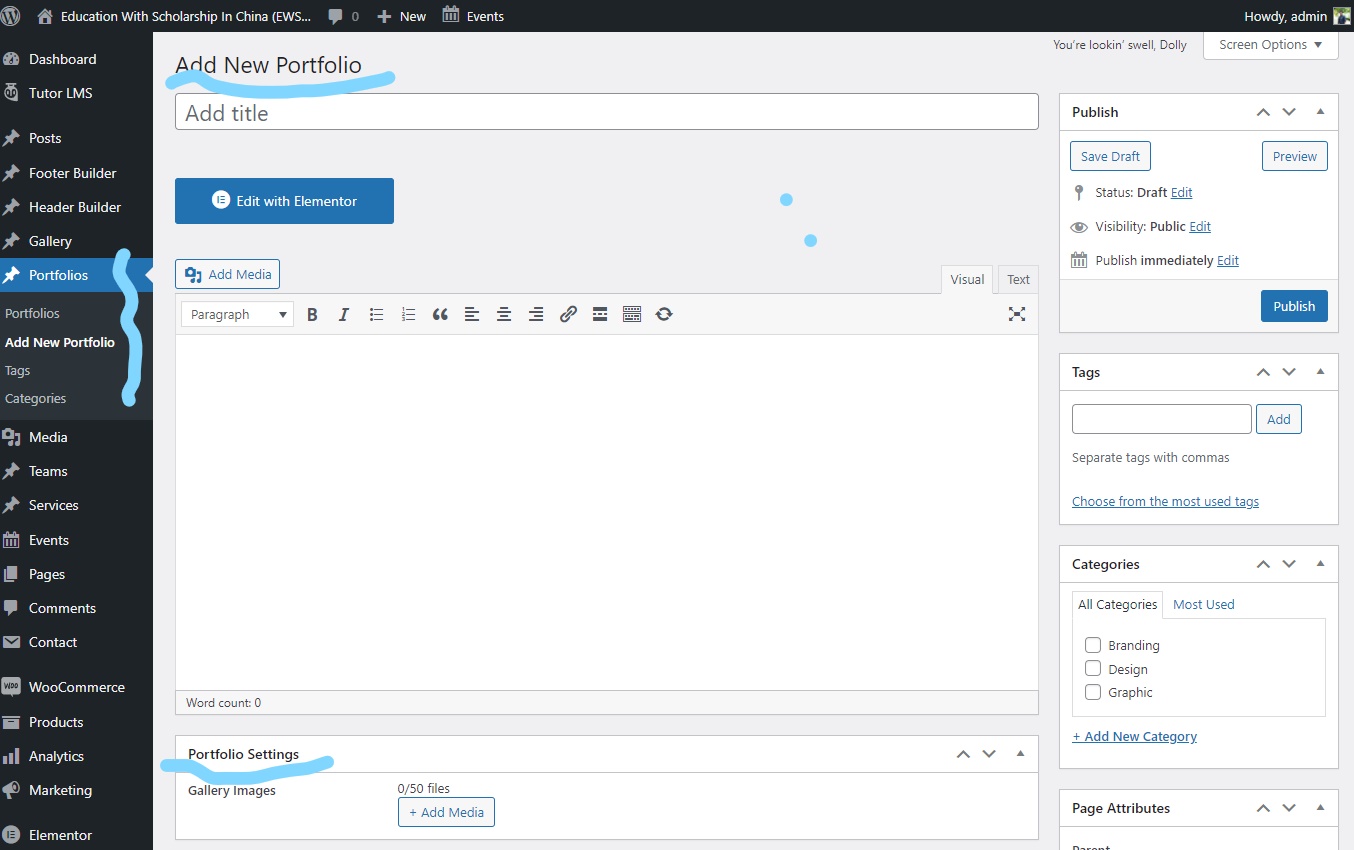Collapse the Categories panel
Image resolution: width=1354 pixels, height=850 pixels.
click(1320, 564)
